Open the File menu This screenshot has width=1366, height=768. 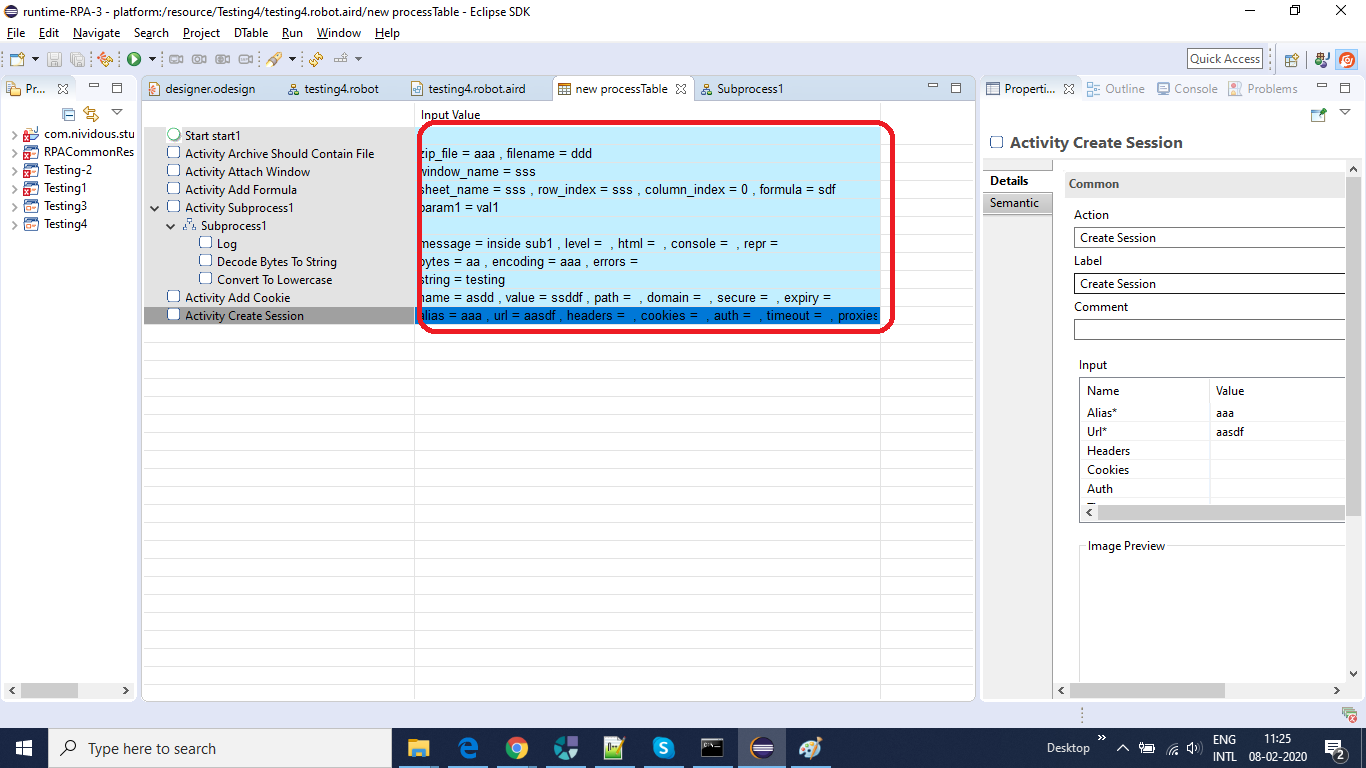pos(16,33)
